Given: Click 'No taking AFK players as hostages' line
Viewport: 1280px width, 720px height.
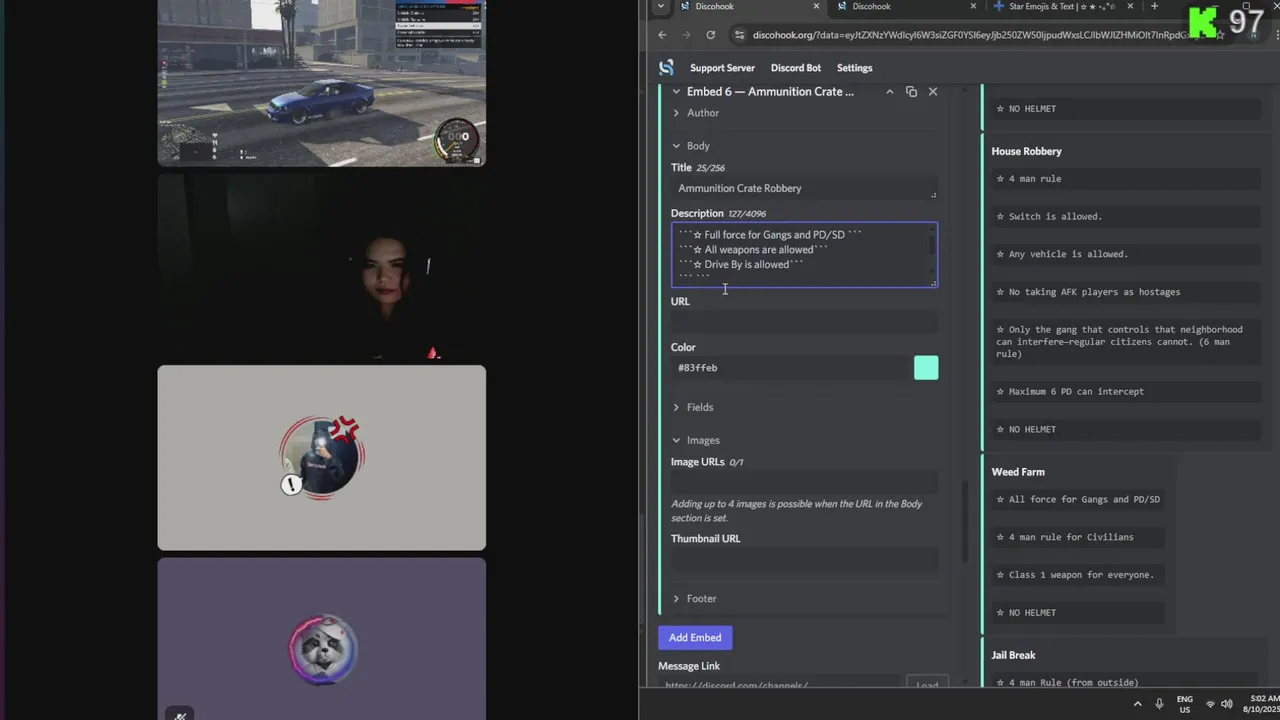Looking at the screenshot, I should click(1088, 292).
